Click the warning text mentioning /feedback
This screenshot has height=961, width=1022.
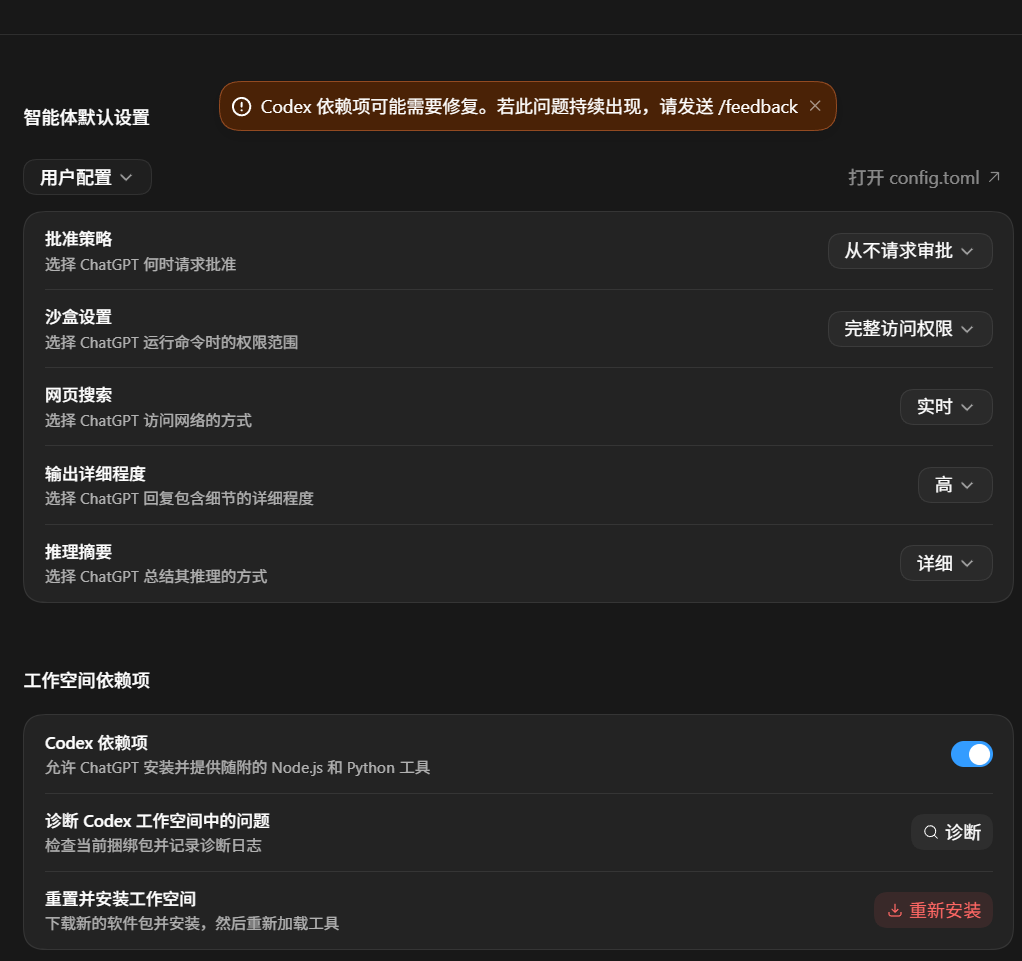tap(529, 106)
